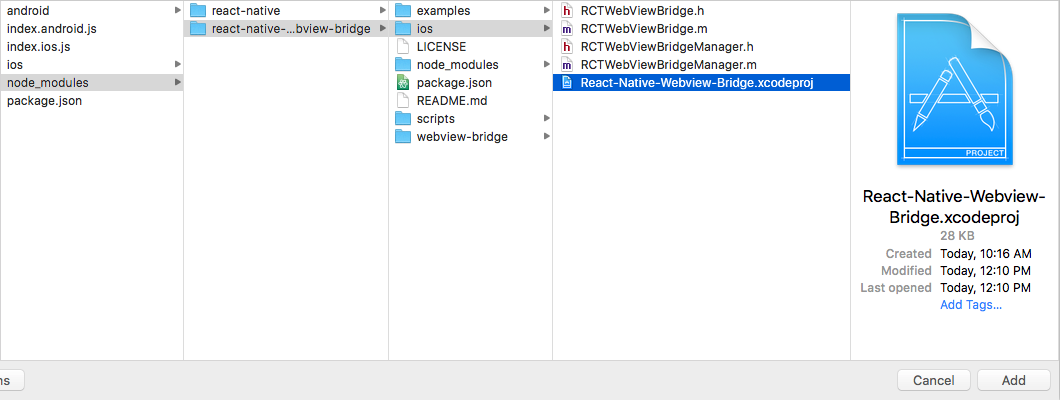Click the RCTWebViewBridge.h header file icon
The height and width of the screenshot is (400, 1060).
tap(567, 11)
